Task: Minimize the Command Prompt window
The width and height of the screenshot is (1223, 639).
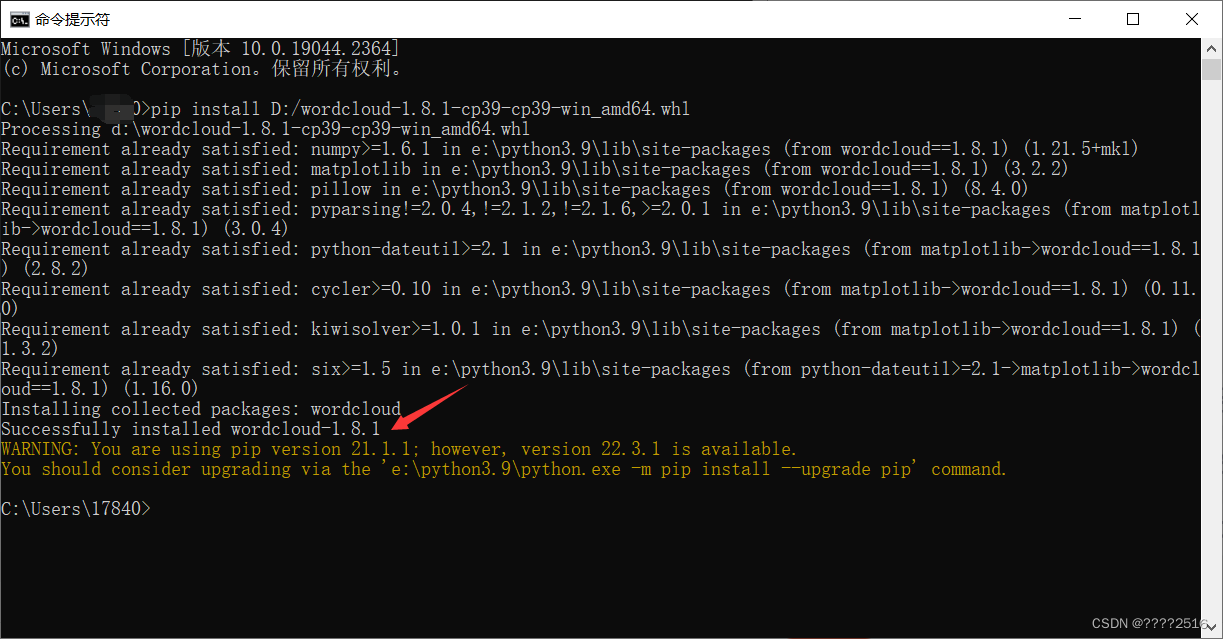Action: pos(1073,19)
